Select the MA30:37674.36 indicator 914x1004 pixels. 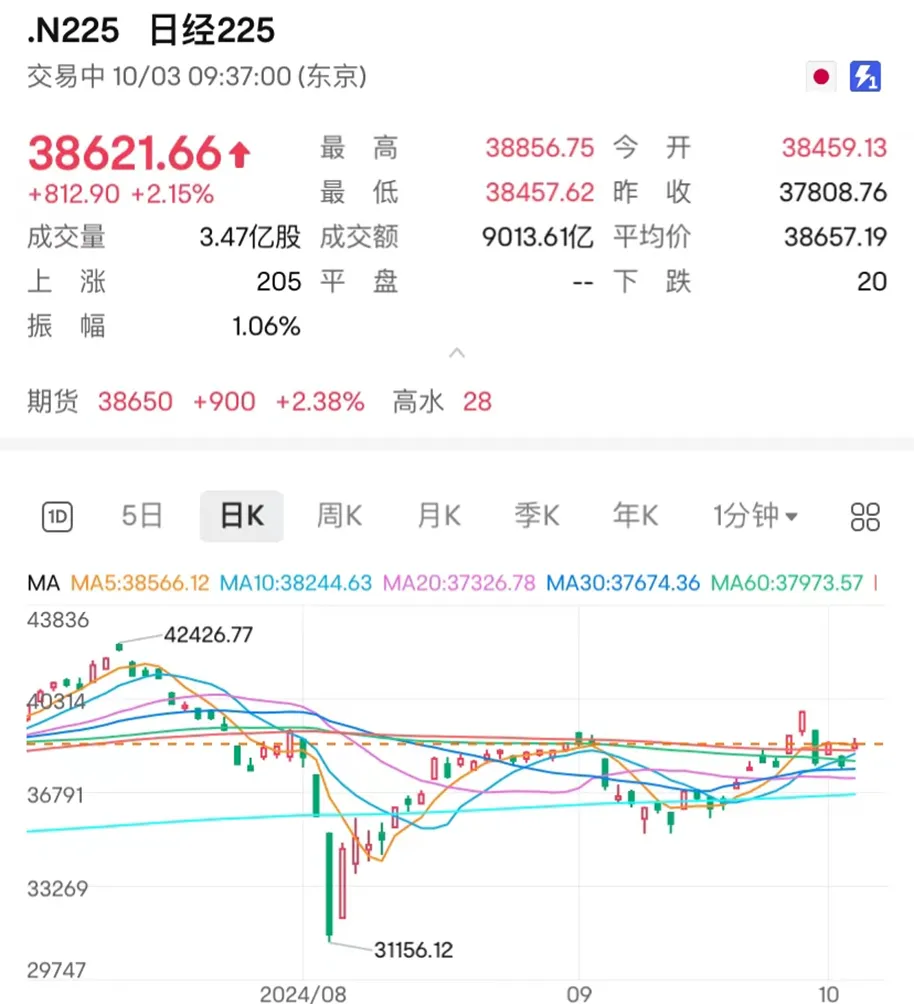point(623,583)
